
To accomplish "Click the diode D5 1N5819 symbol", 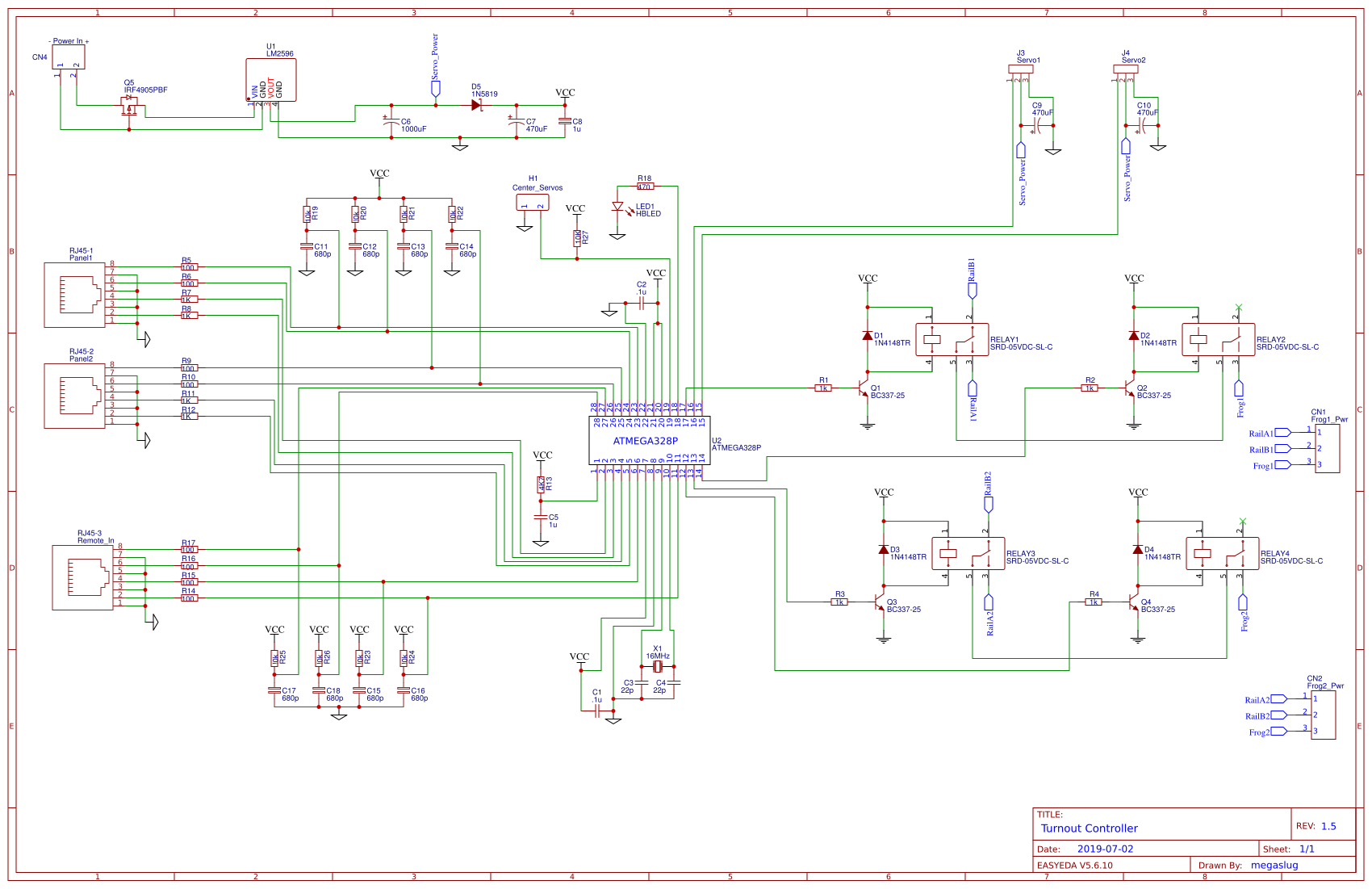I will [x=476, y=103].
